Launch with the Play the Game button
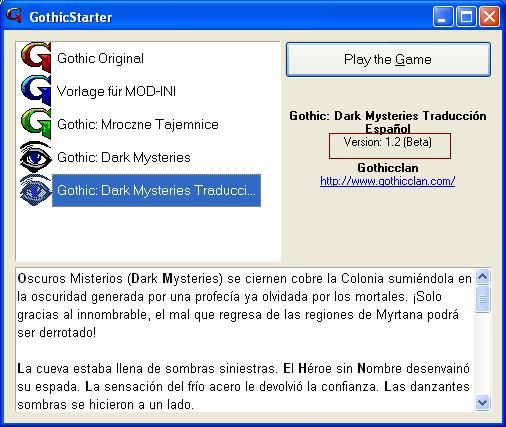The image size is (506, 427). (x=388, y=60)
